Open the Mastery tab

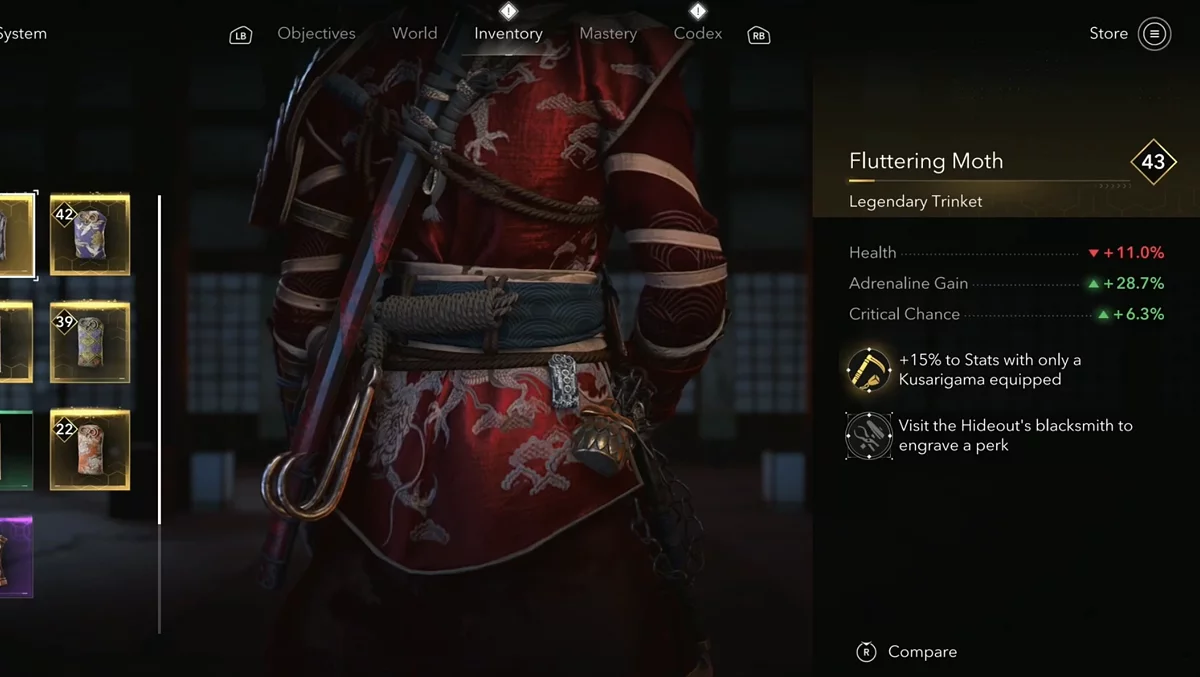click(608, 34)
